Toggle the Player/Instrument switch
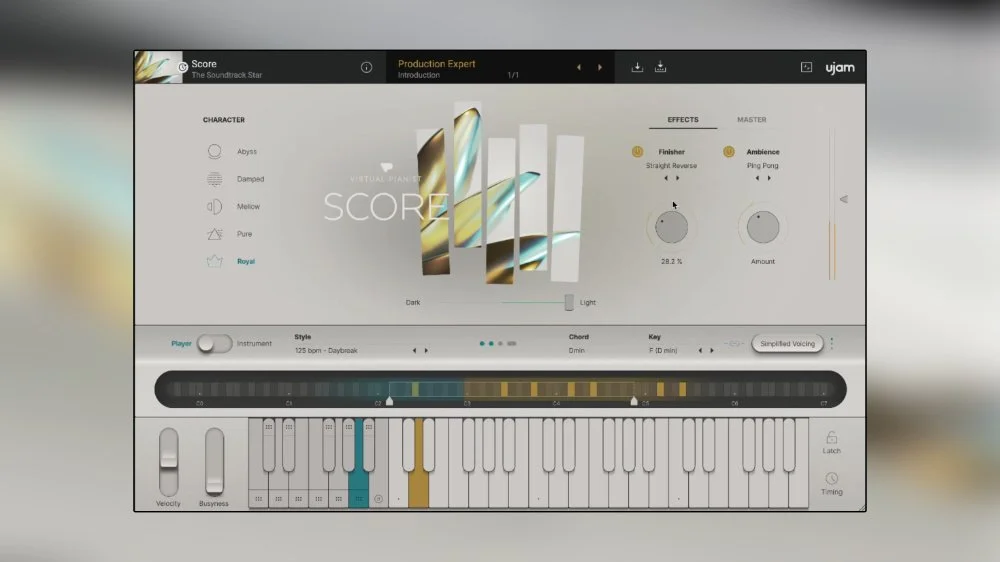Image resolution: width=1000 pixels, height=562 pixels. pos(214,343)
